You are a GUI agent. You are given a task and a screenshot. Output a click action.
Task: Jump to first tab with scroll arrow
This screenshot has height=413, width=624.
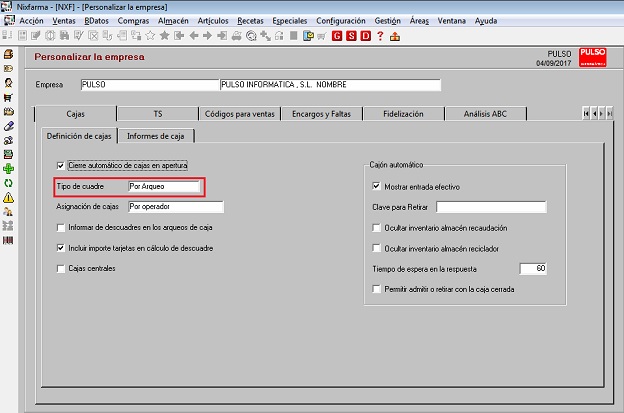(x=586, y=114)
